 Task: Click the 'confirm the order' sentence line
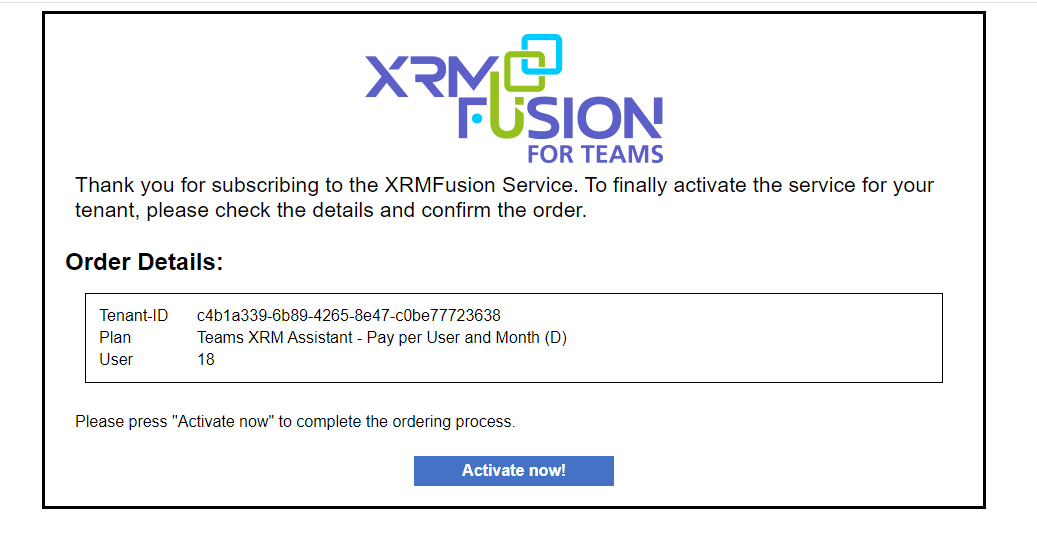(x=331, y=210)
